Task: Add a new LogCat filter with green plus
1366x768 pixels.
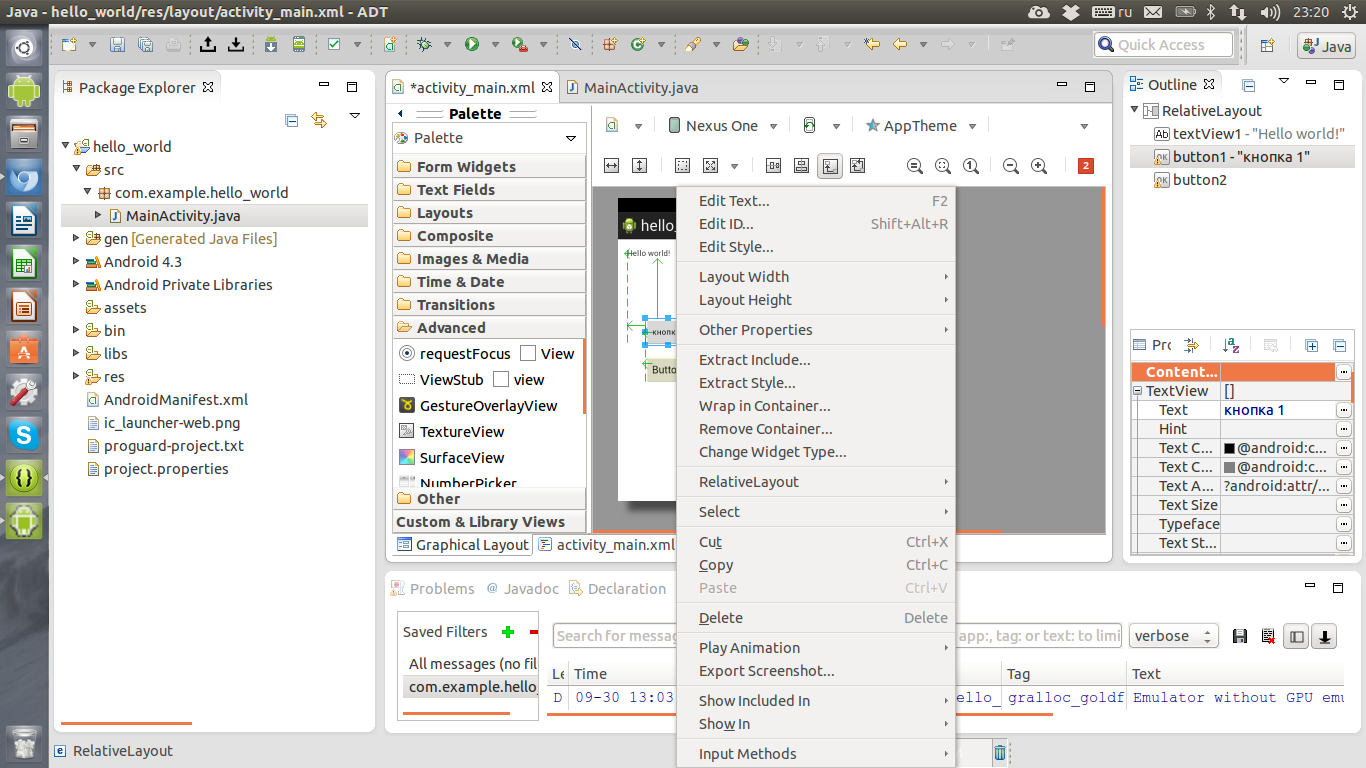Action: [508, 632]
